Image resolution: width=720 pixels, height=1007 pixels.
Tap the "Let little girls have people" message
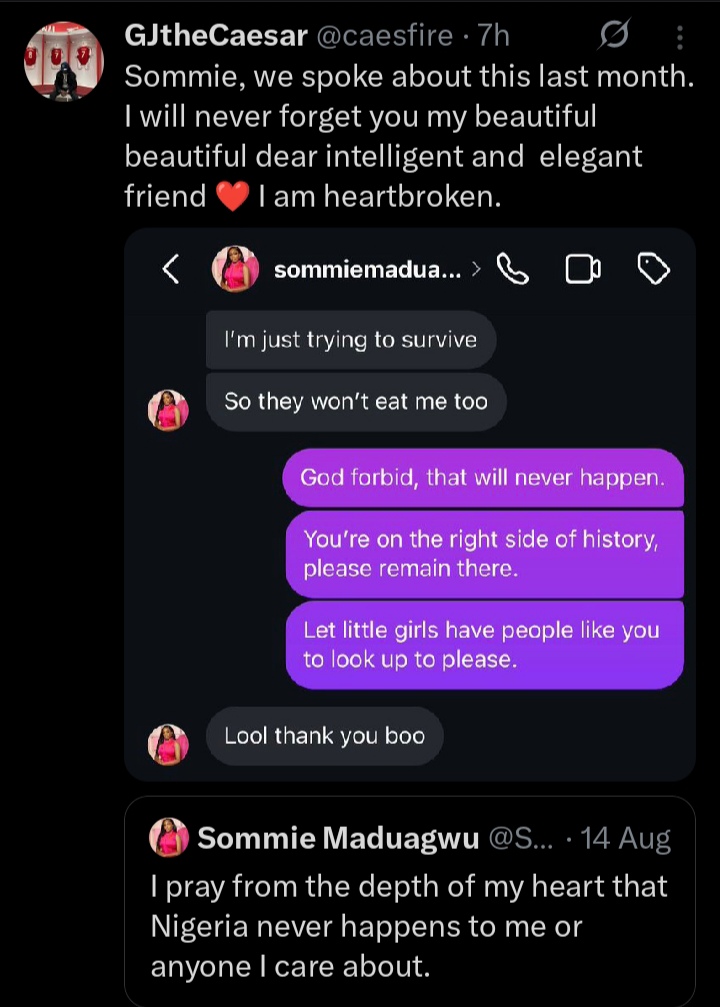point(484,644)
